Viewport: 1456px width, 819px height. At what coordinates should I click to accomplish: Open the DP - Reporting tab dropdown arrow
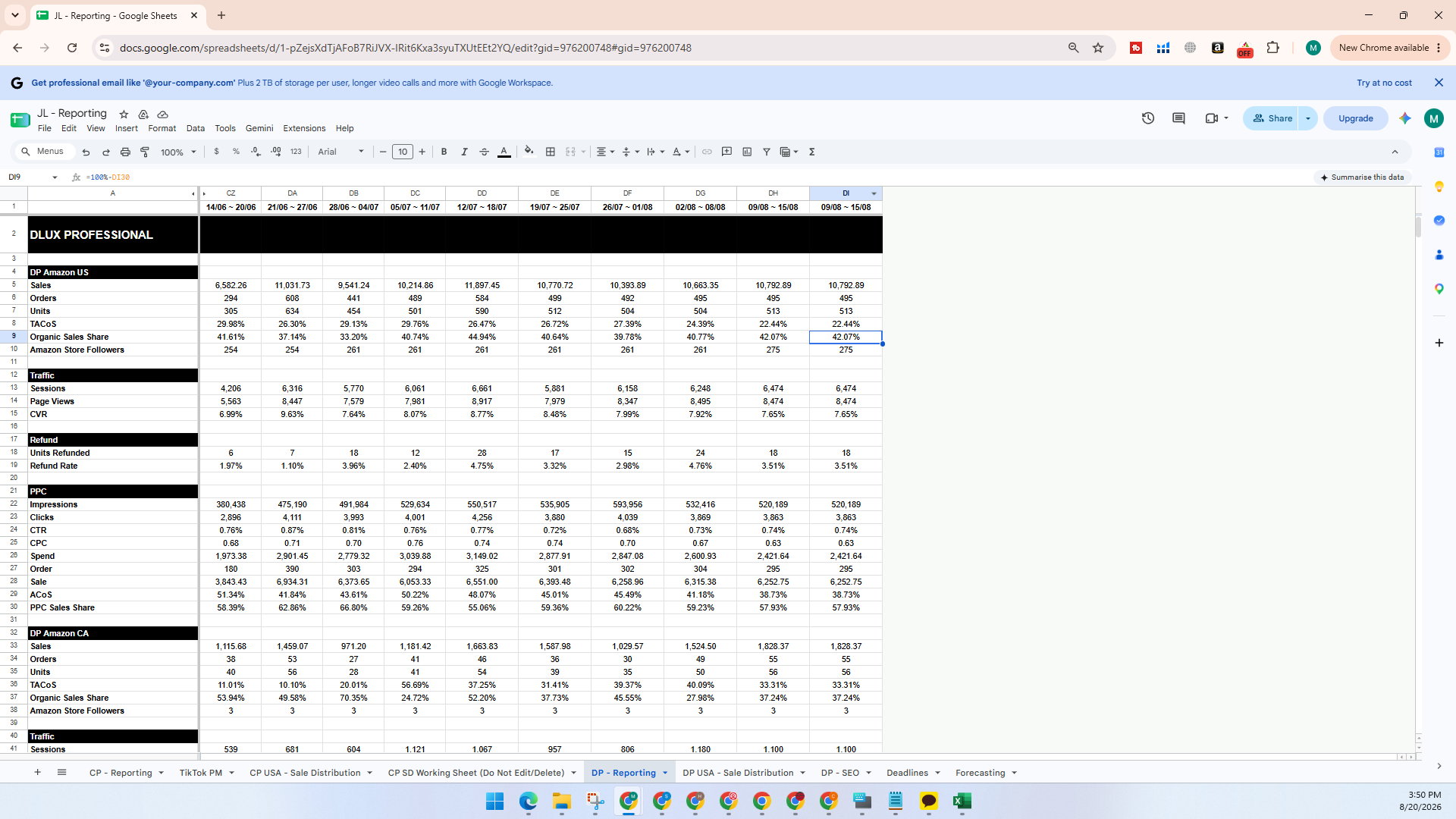click(665, 773)
